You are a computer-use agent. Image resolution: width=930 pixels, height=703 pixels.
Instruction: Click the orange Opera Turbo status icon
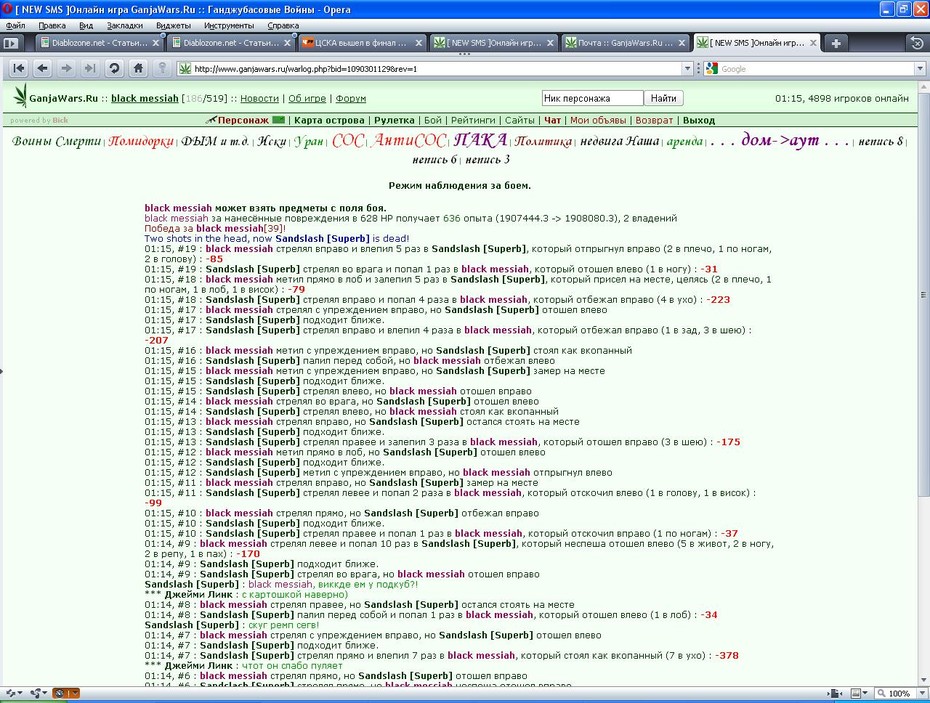tap(60, 693)
